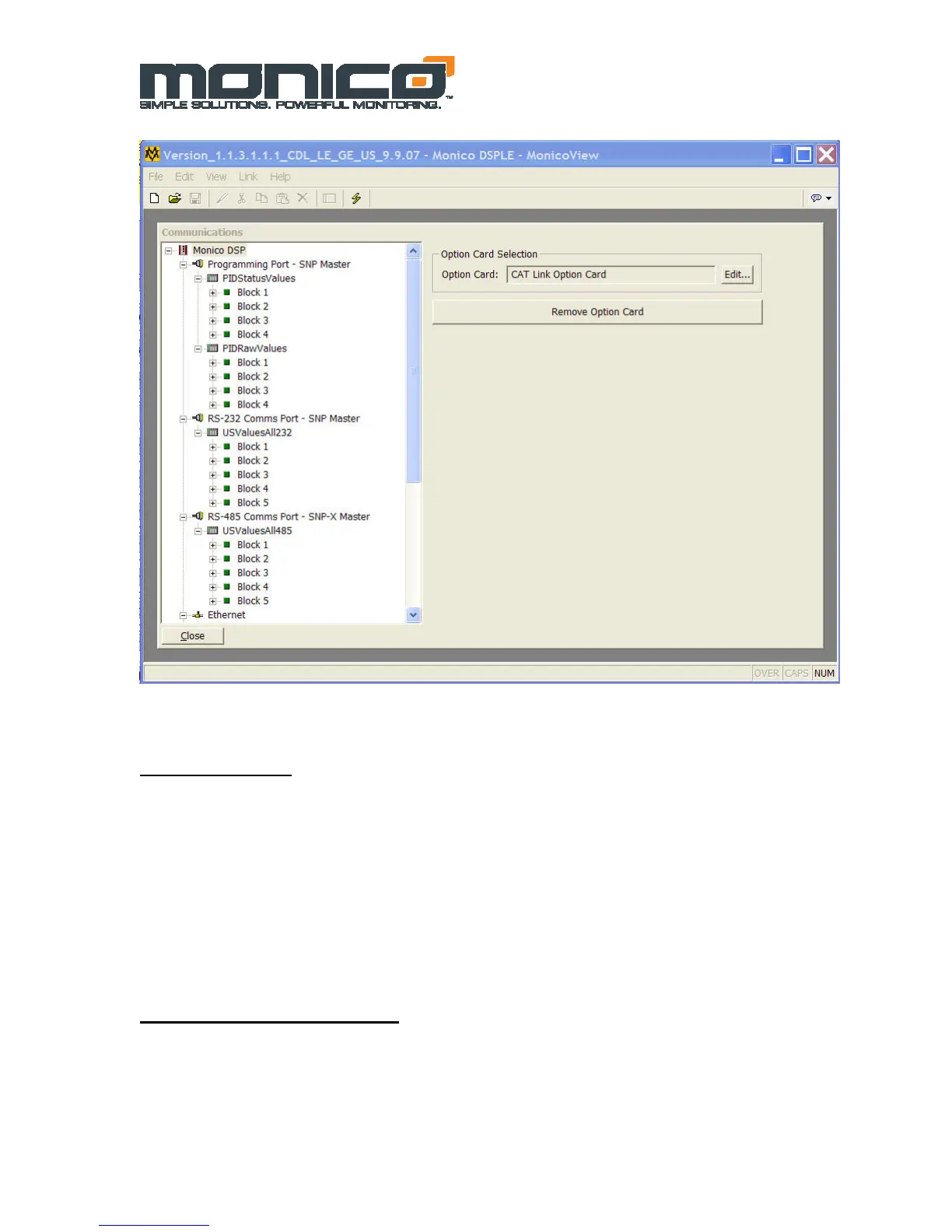Collapse the USValuesAll485 node
Screen dimensions: 952x1232
pos(198,530)
